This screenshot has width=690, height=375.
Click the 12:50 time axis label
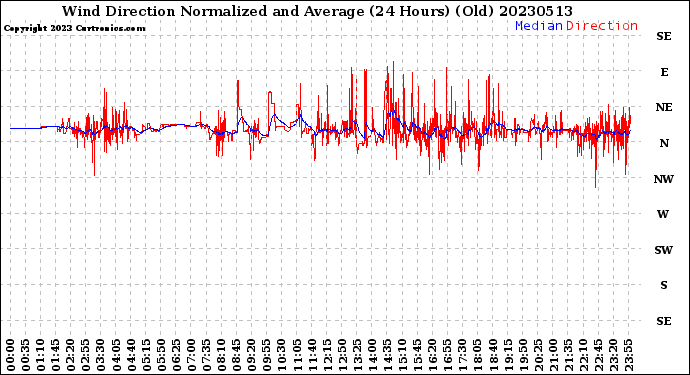pos(342,355)
